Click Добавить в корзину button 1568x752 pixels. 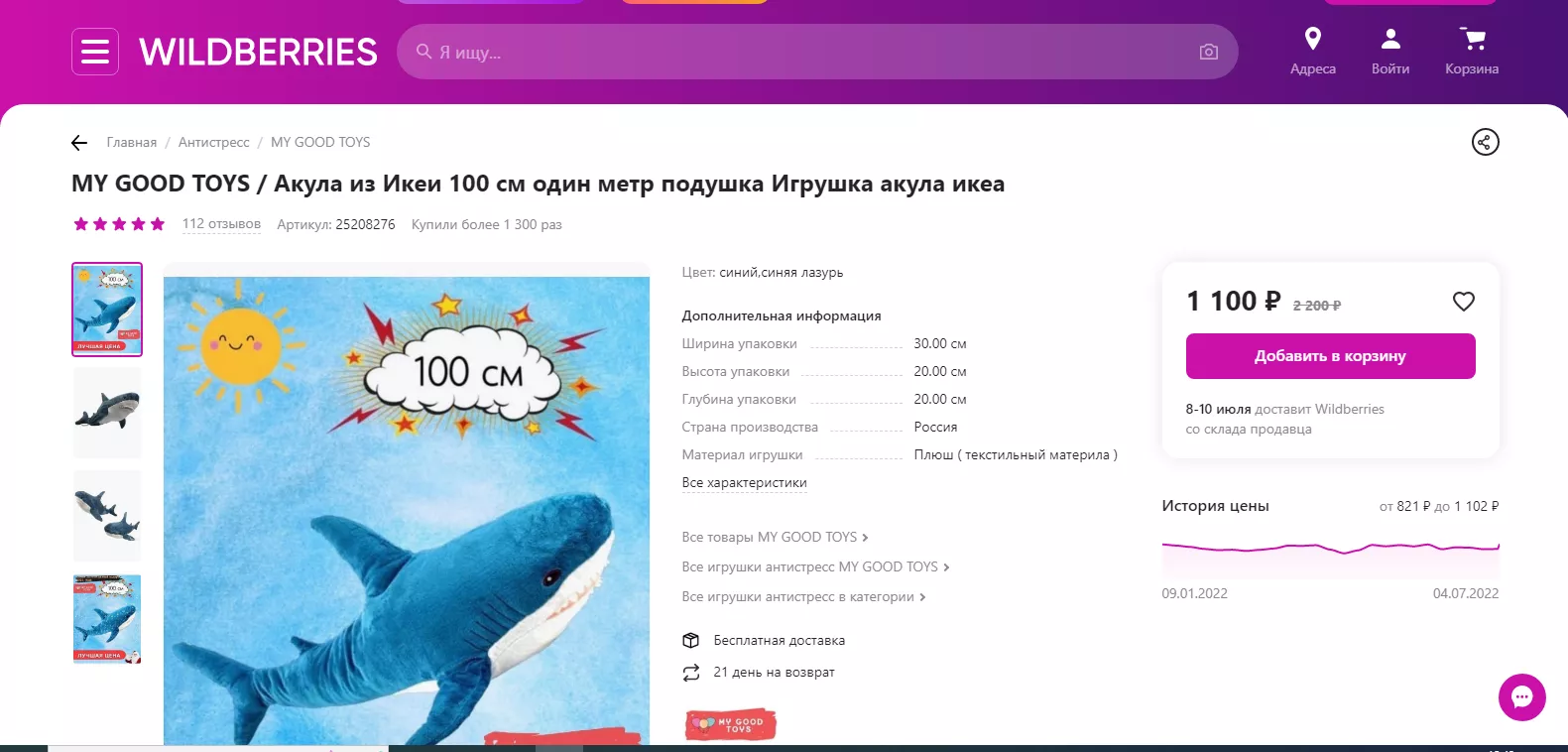coord(1330,356)
